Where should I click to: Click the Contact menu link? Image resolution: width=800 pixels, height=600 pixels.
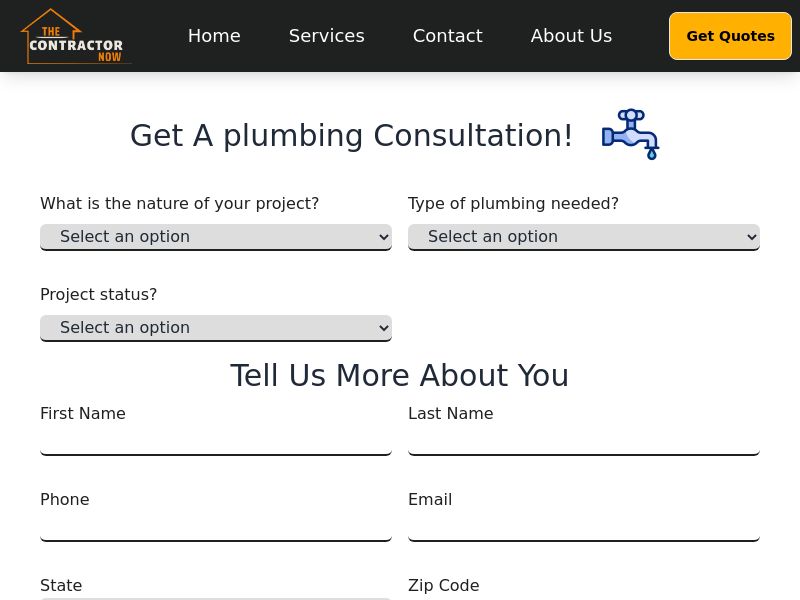tap(447, 35)
